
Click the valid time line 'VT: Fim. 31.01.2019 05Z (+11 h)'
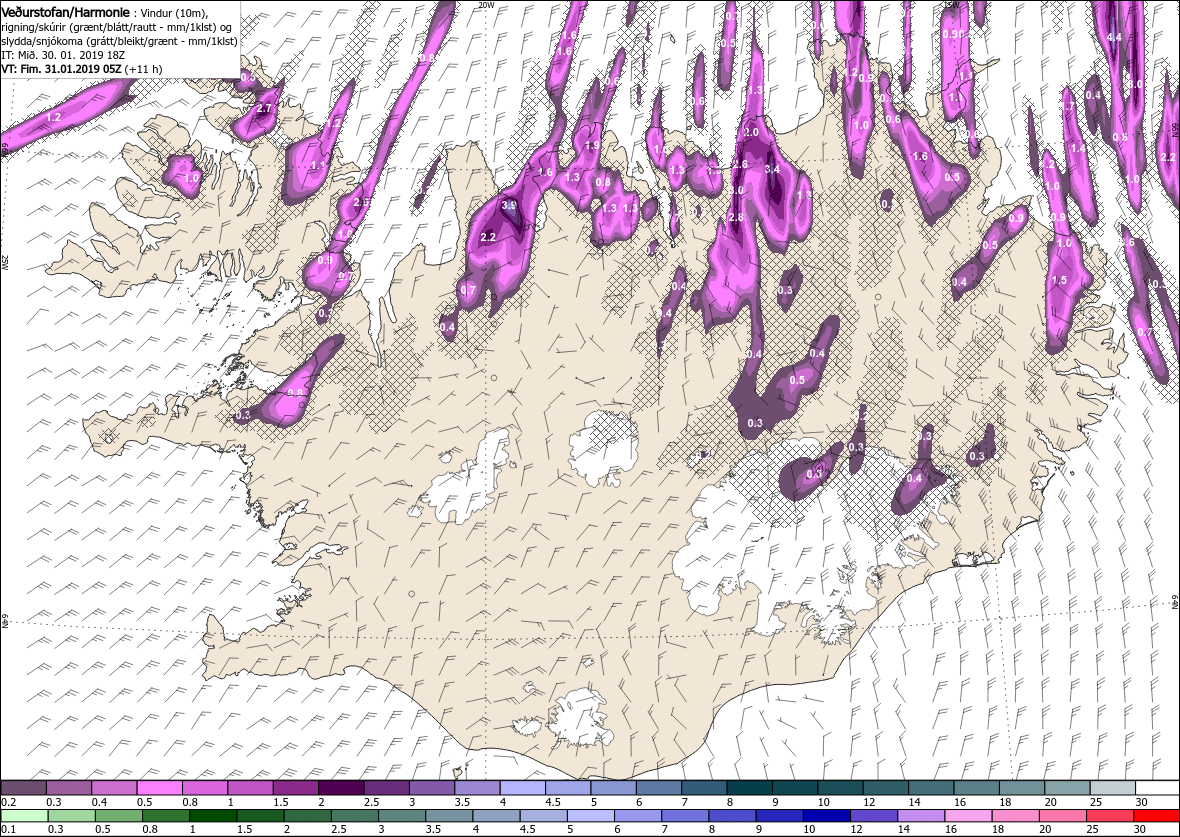coord(81,68)
